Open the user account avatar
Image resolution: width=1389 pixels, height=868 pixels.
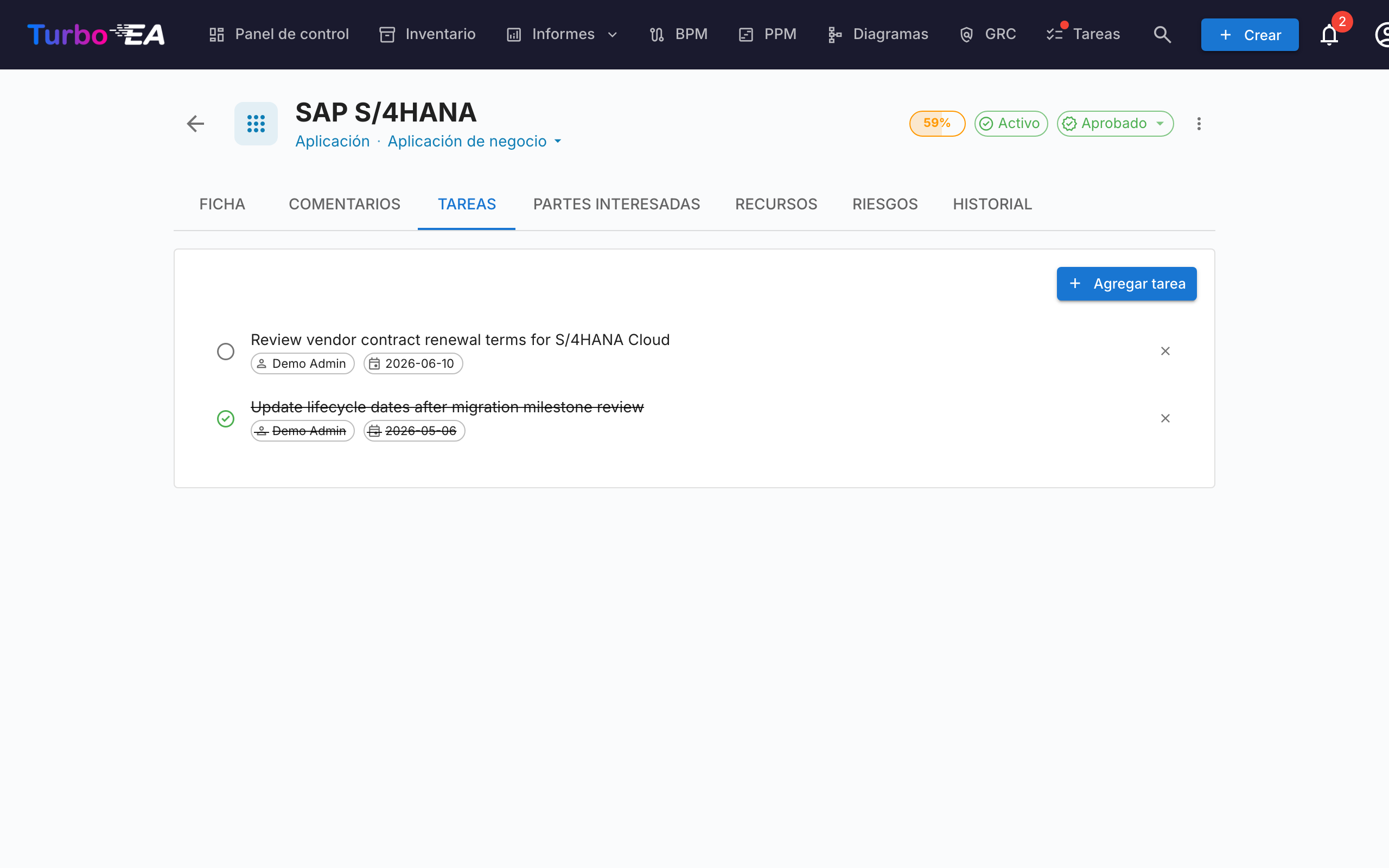1382,34
